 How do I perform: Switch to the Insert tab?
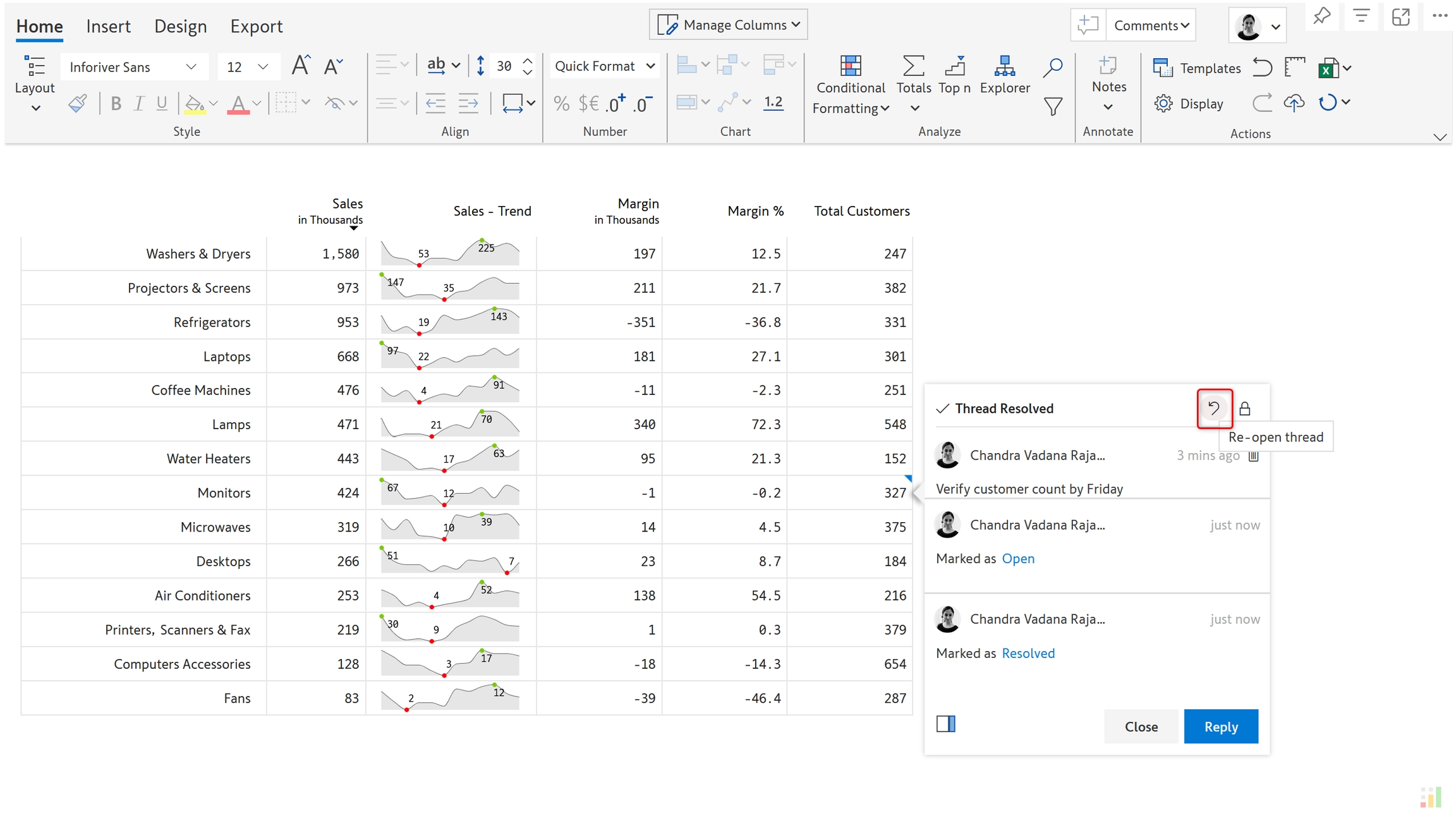[x=108, y=26]
